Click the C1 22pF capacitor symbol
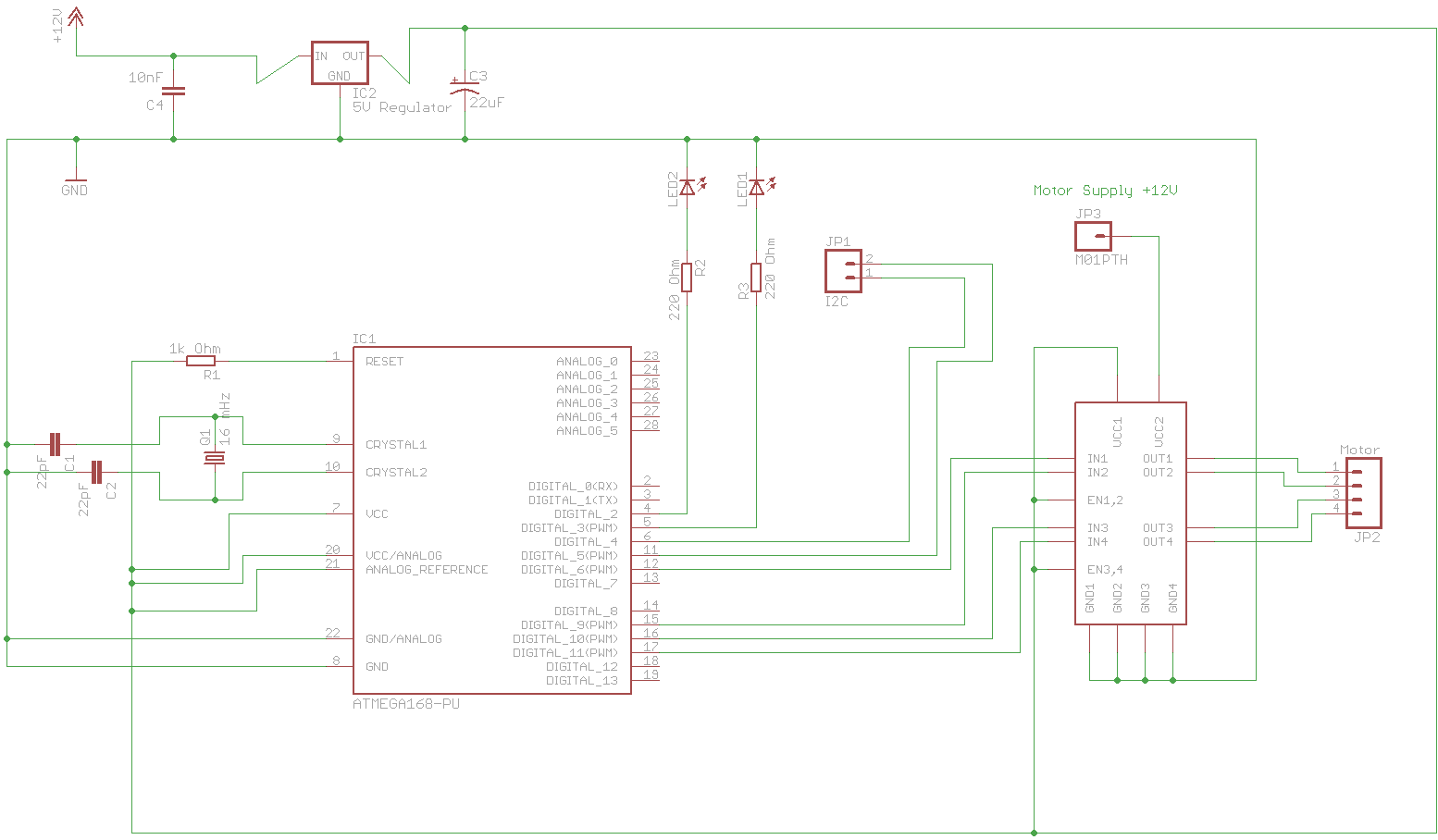 (x=55, y=444)
